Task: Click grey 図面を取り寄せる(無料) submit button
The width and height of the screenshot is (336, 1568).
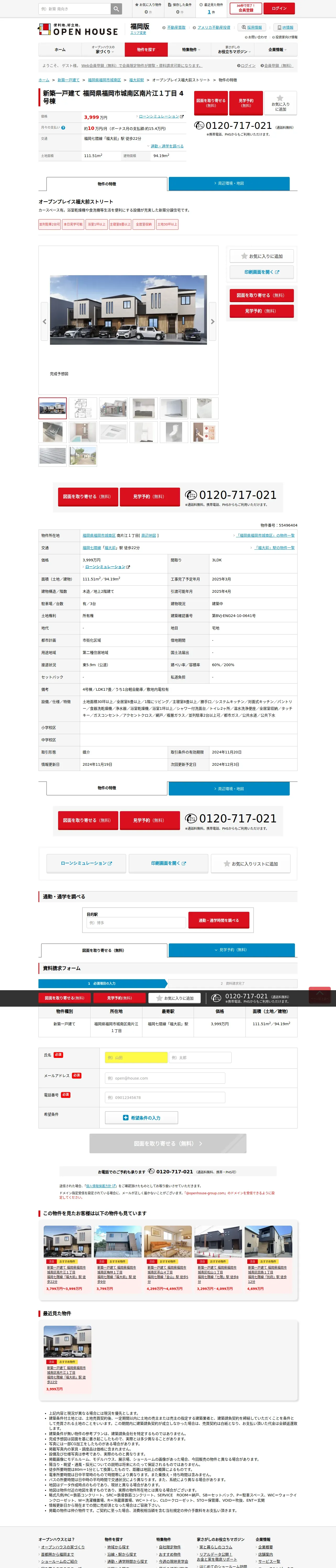Action: (x=168, y=1144)
